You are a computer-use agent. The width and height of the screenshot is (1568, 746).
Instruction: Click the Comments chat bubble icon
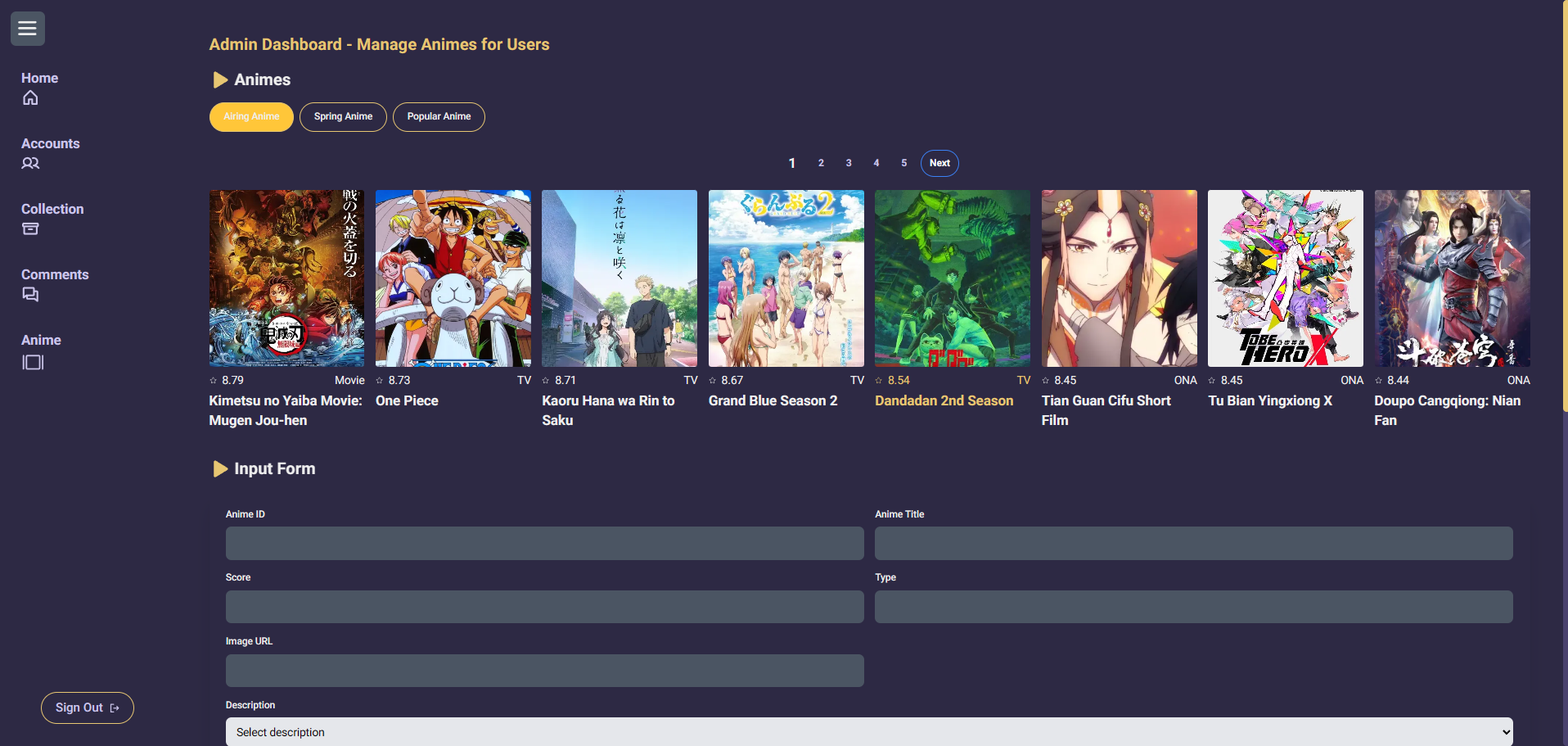30,294
